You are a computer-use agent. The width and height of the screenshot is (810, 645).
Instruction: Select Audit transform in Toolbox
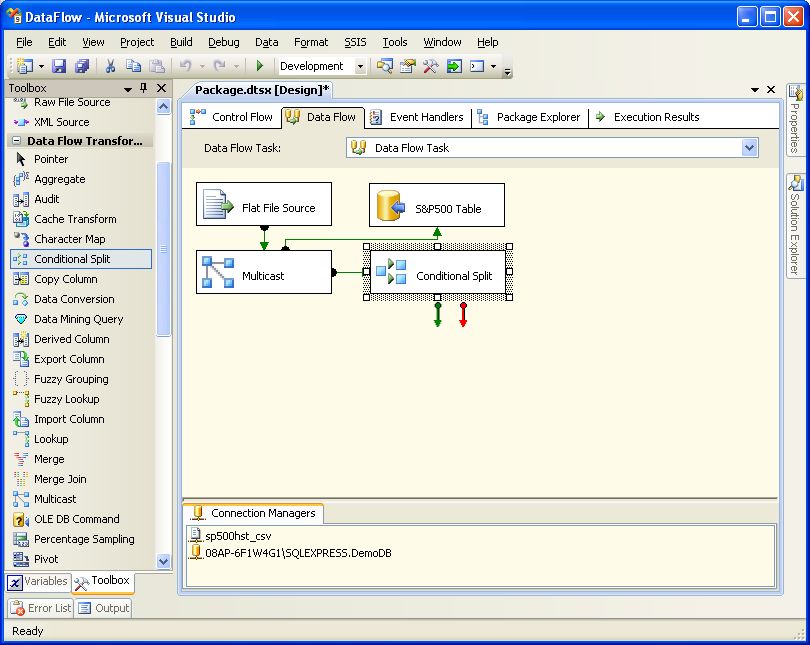click(x=81, y=199)
